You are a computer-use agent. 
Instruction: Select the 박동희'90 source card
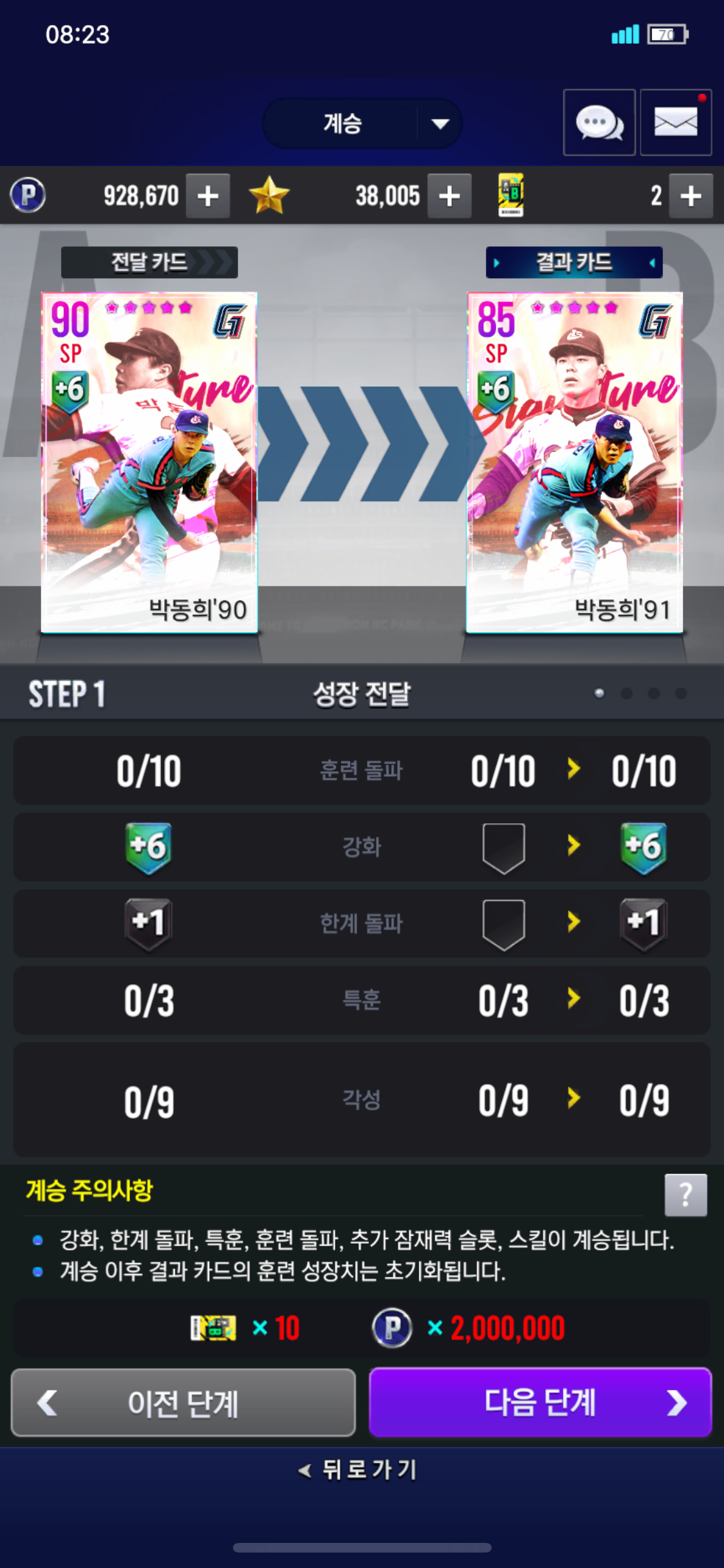point(149,462)
